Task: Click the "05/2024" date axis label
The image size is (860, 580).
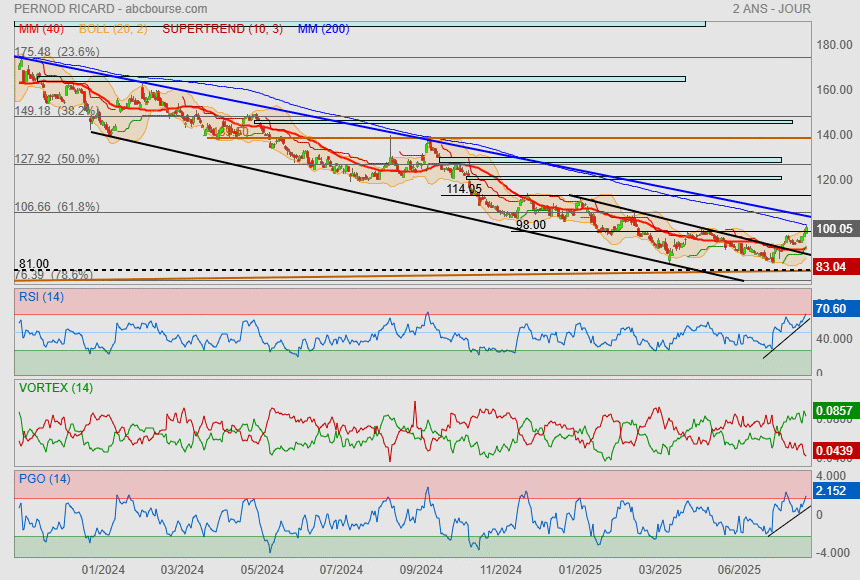Action: [262, 570]
